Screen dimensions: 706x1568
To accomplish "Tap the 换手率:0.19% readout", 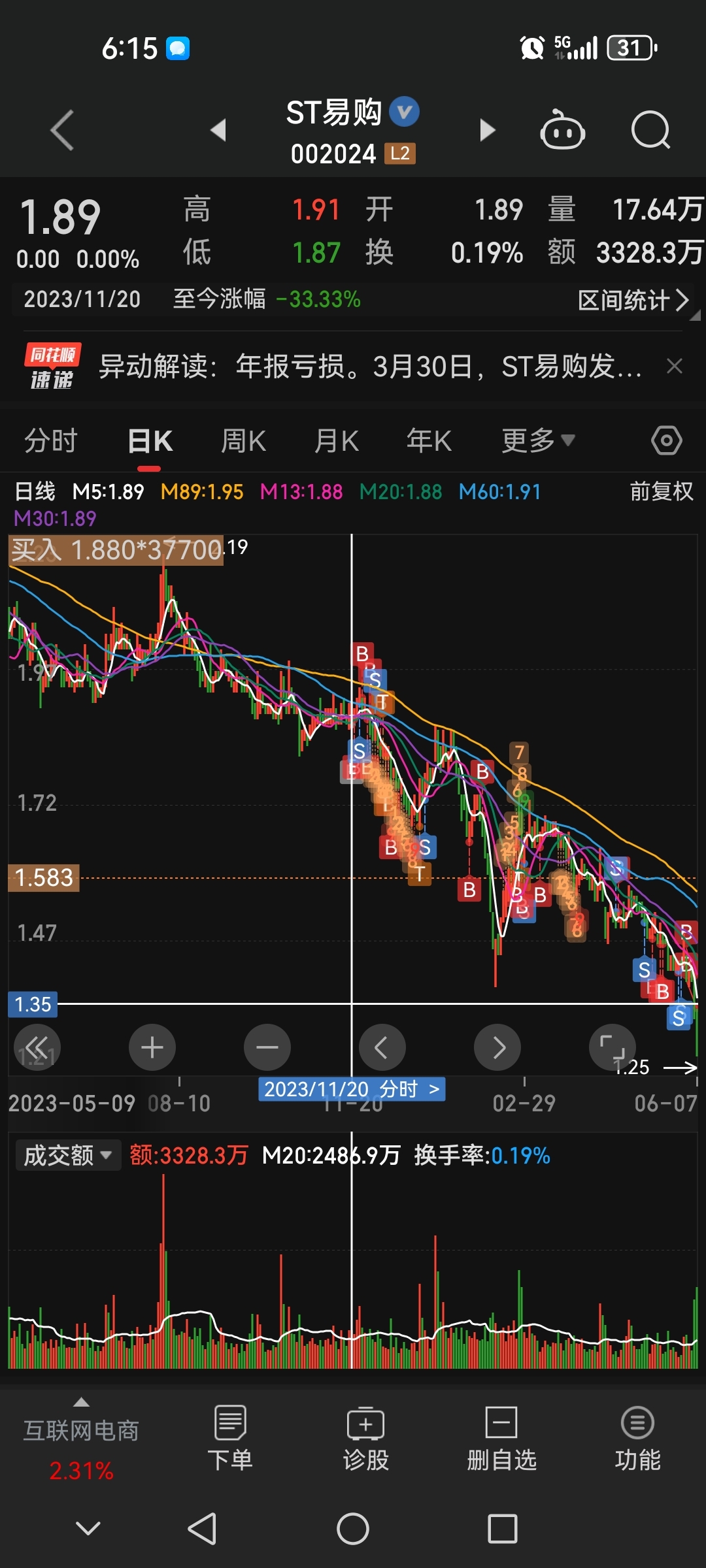I will pos(482,1155).
